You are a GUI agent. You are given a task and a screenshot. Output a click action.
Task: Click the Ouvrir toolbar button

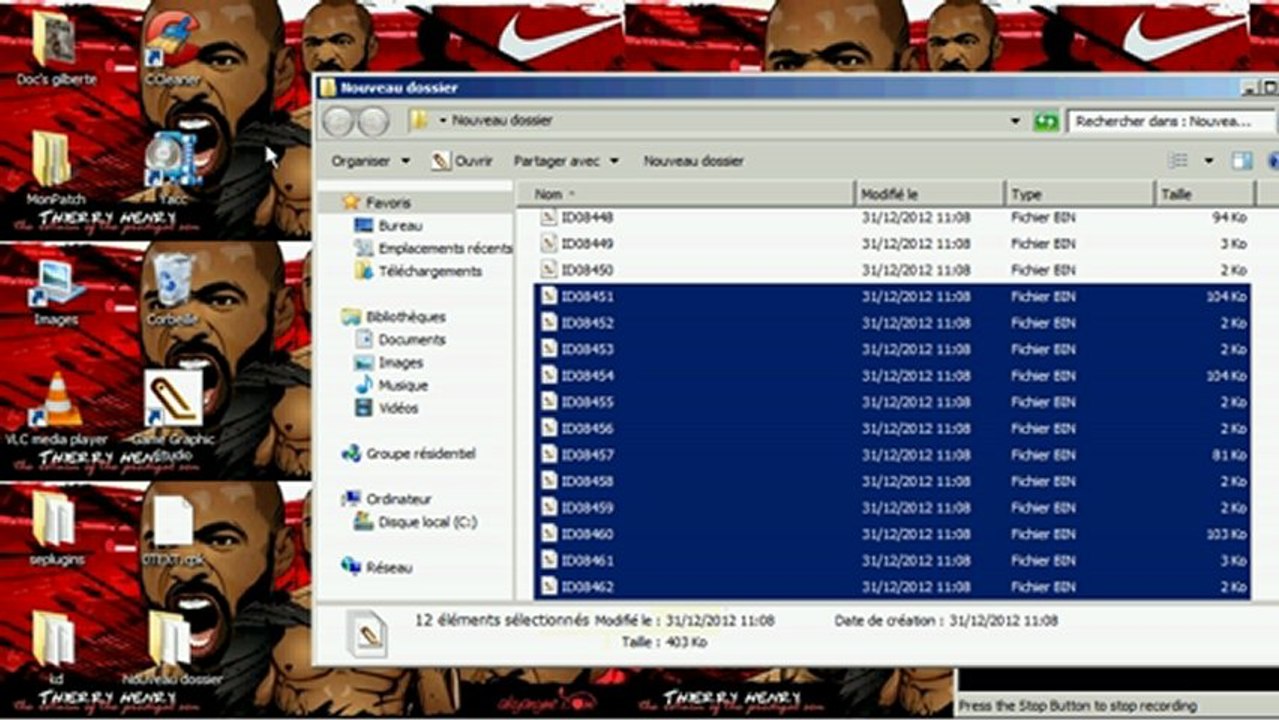462,160
